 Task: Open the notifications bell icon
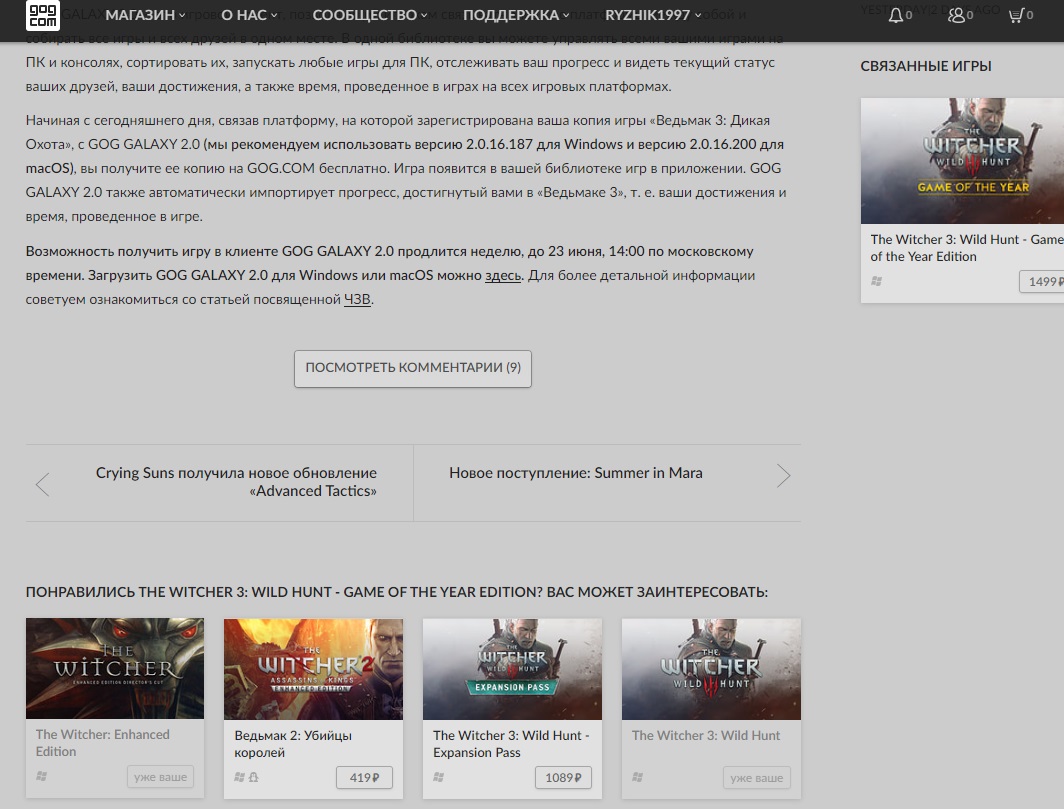(896, 15)
